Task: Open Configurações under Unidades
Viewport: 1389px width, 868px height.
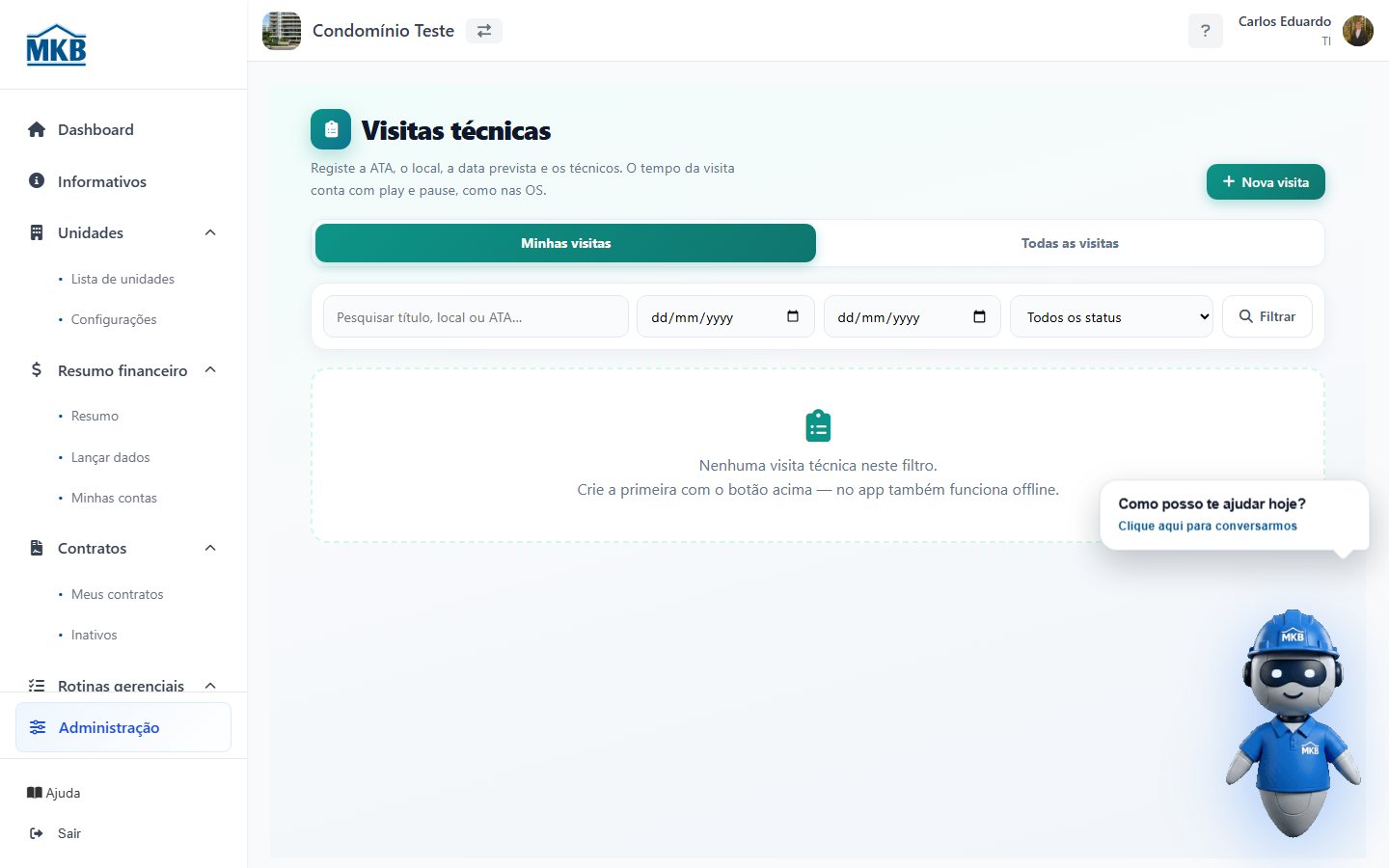Action: (x=114, y=319)
